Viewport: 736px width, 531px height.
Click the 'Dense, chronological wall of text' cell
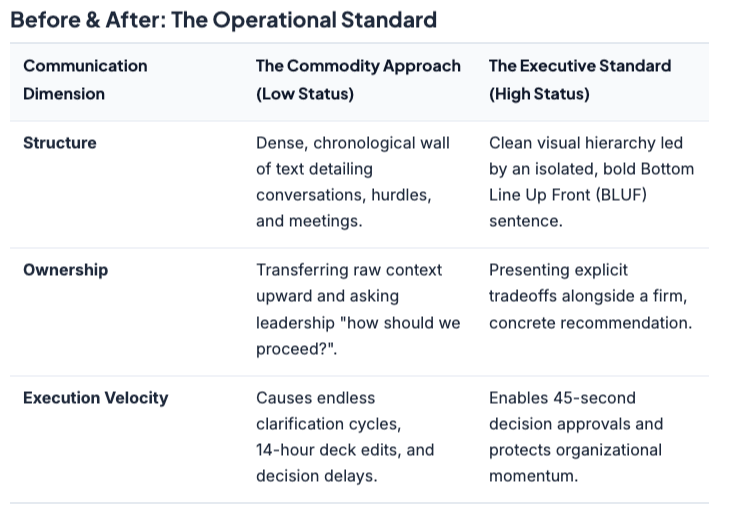[353, 182]
